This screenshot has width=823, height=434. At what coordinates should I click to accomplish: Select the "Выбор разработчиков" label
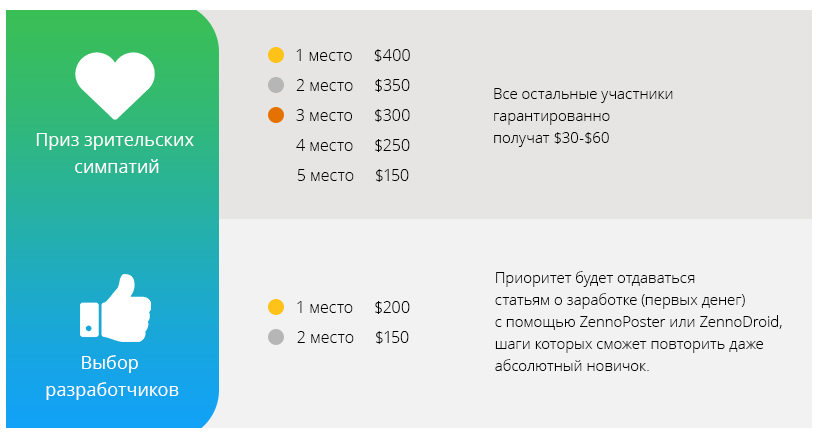click(113, 375)
